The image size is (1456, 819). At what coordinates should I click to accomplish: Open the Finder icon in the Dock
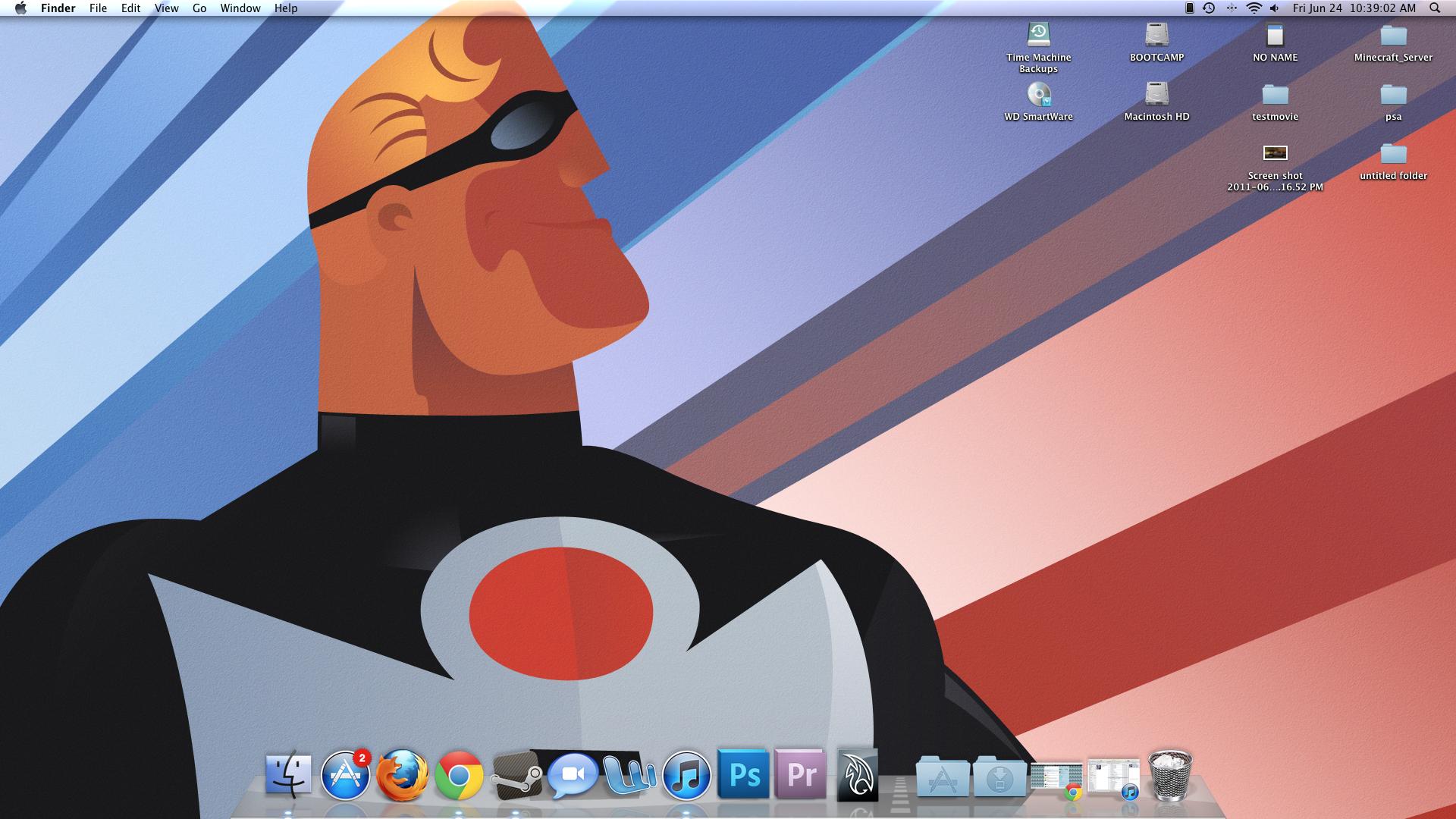(288, 775)
